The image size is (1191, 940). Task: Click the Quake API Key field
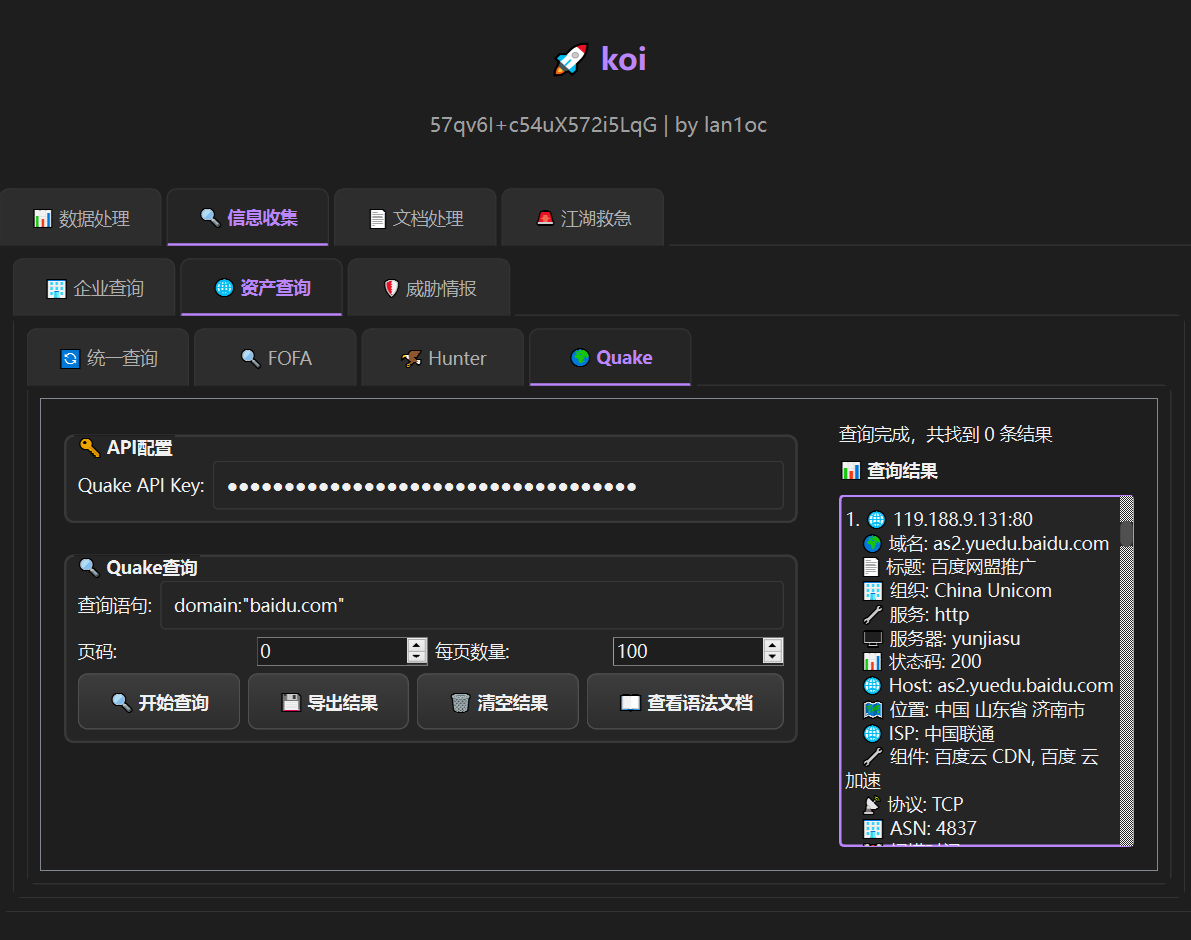click(x=497, y=486)
